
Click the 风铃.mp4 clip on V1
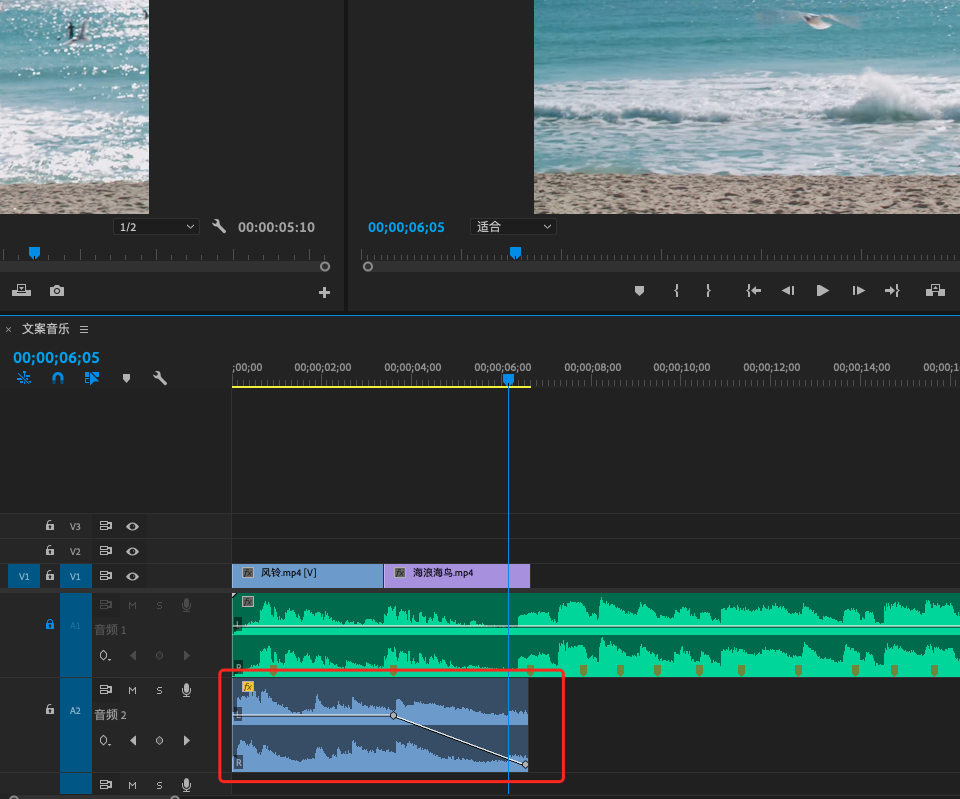coord(307,575)
